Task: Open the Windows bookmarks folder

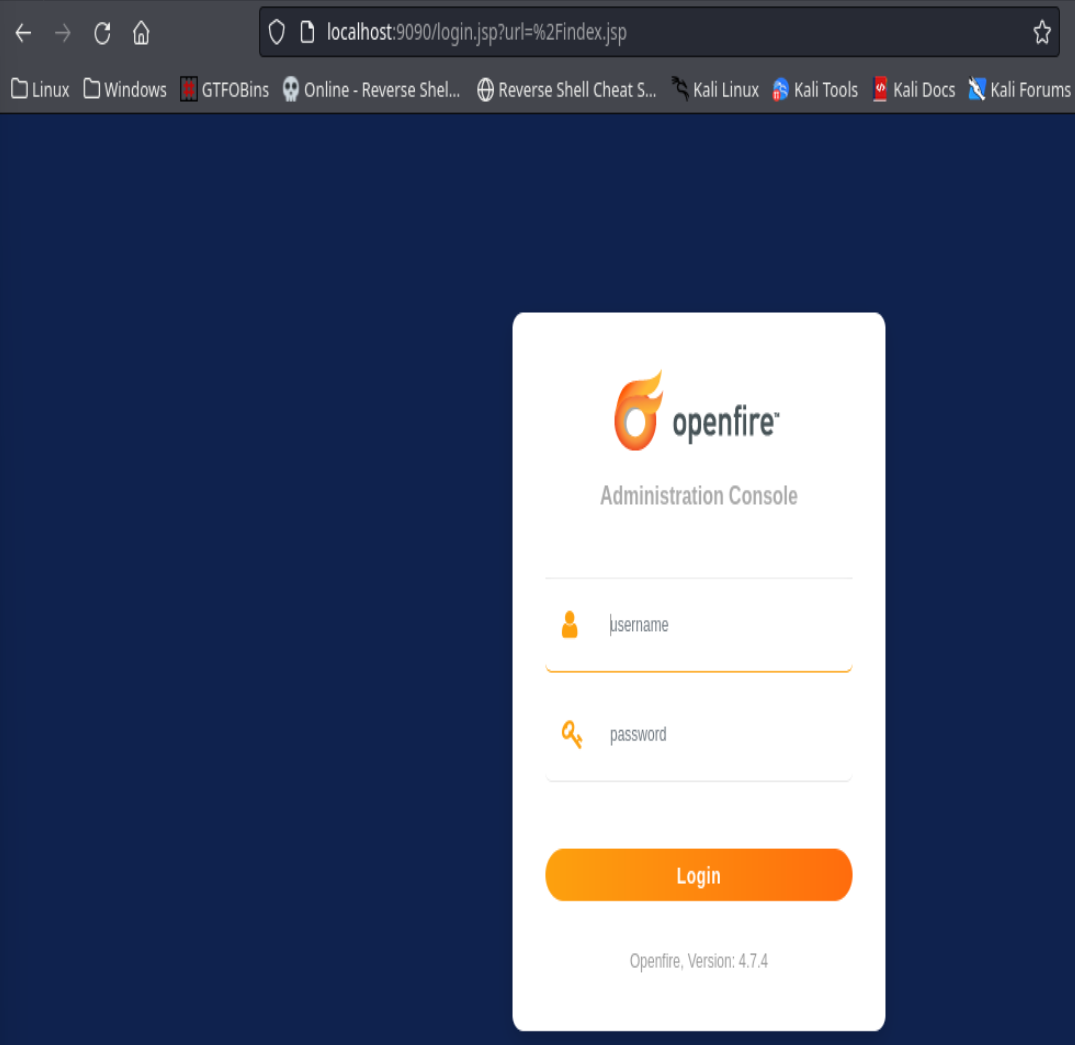Action: [125, 90]
